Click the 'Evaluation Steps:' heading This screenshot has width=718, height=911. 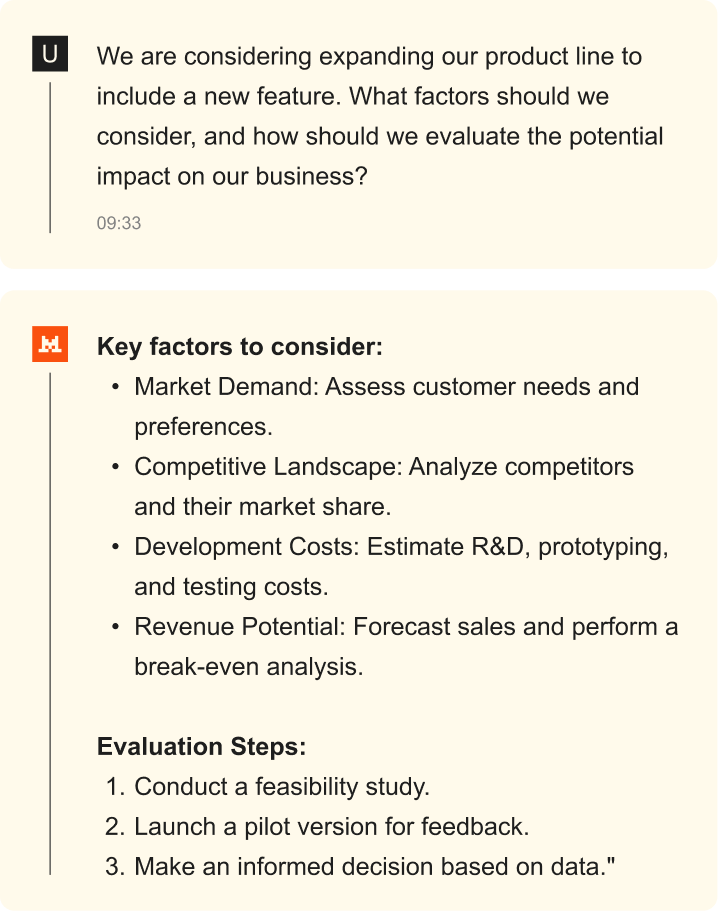201,747
